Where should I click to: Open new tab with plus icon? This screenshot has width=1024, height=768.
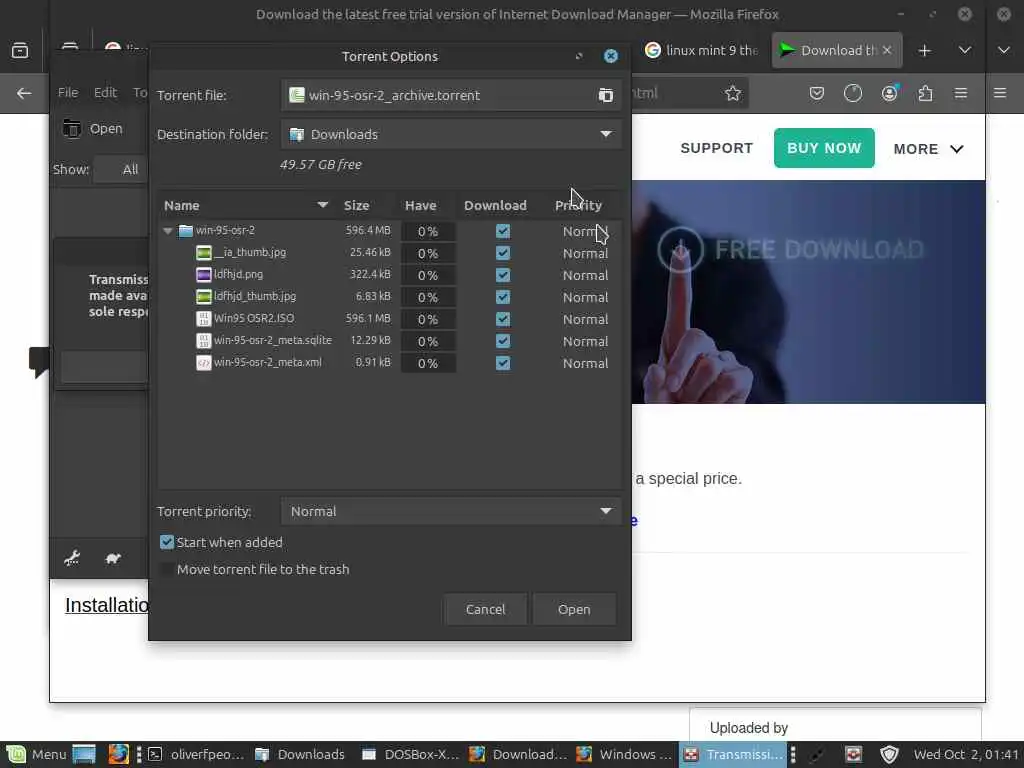[925, 50]
